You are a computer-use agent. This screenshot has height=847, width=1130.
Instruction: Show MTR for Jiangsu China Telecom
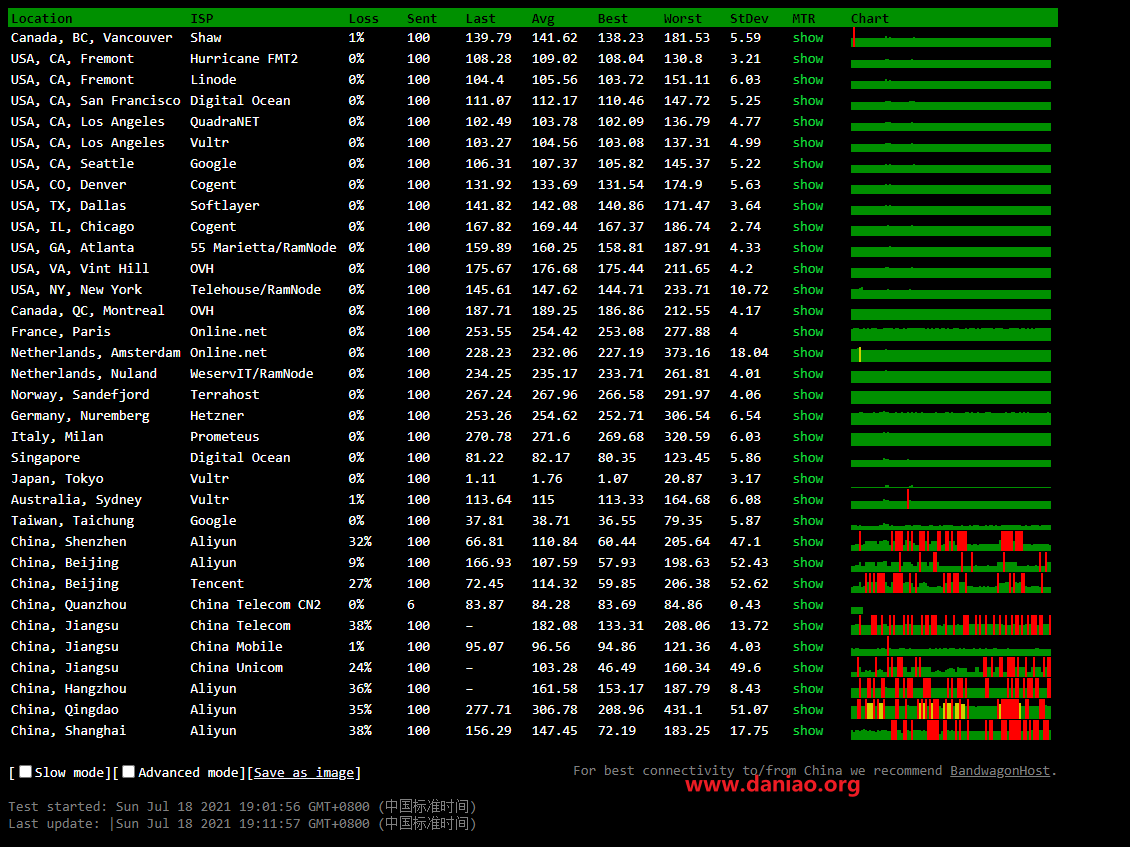(808, 625)
